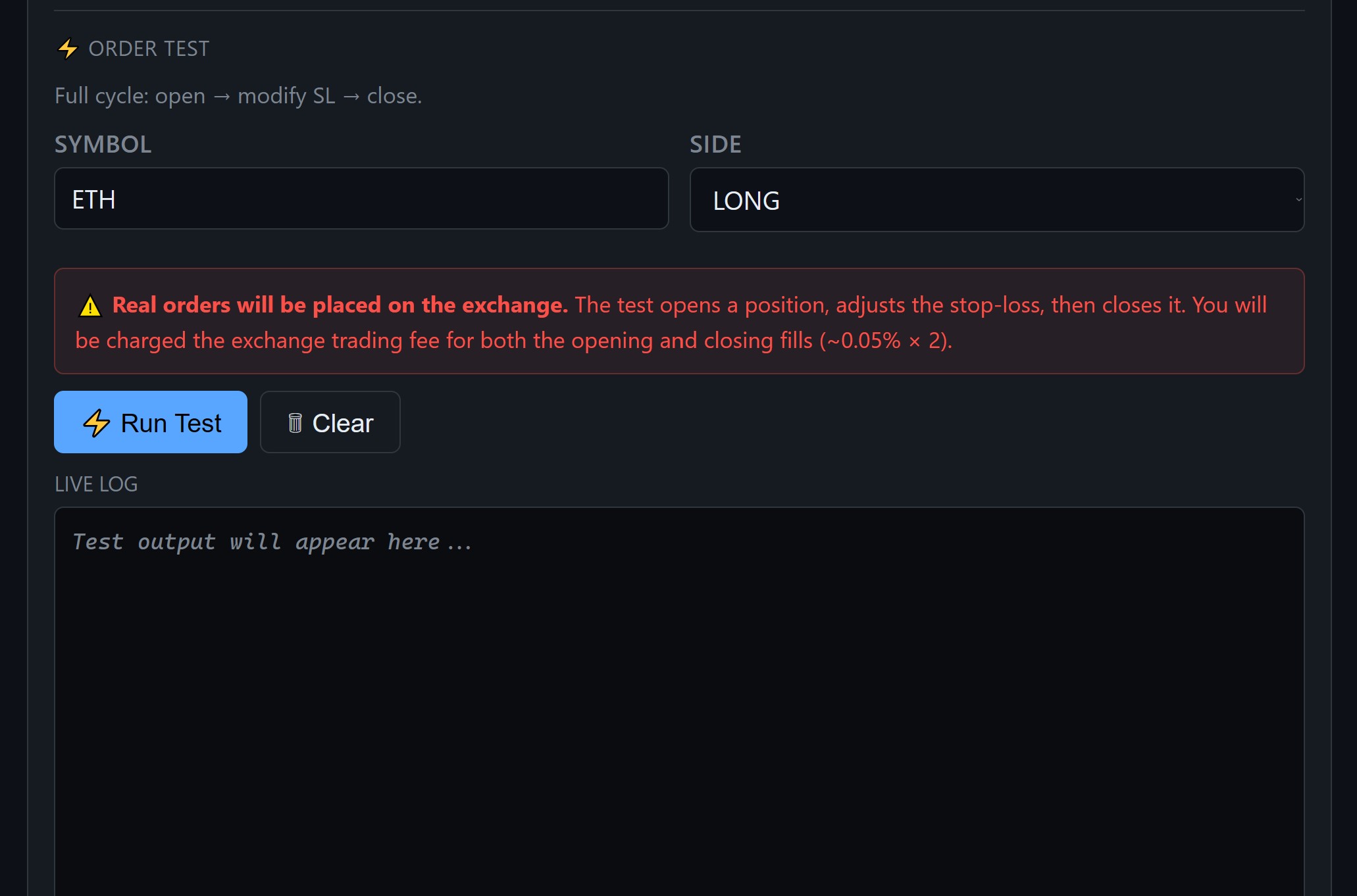Click inside the SYMBOL field containing ETH
The image size is (1357, 896).
pyautogui.click(x=361, y=198)
